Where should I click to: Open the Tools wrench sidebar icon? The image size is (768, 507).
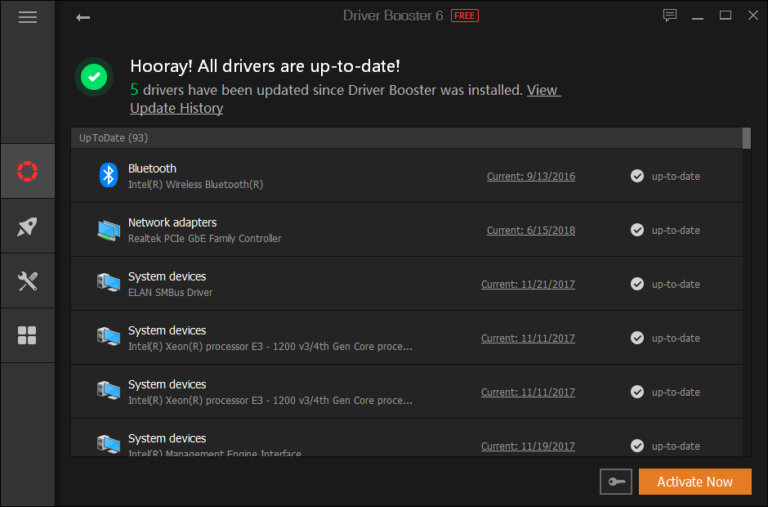[x=27, y=281]
